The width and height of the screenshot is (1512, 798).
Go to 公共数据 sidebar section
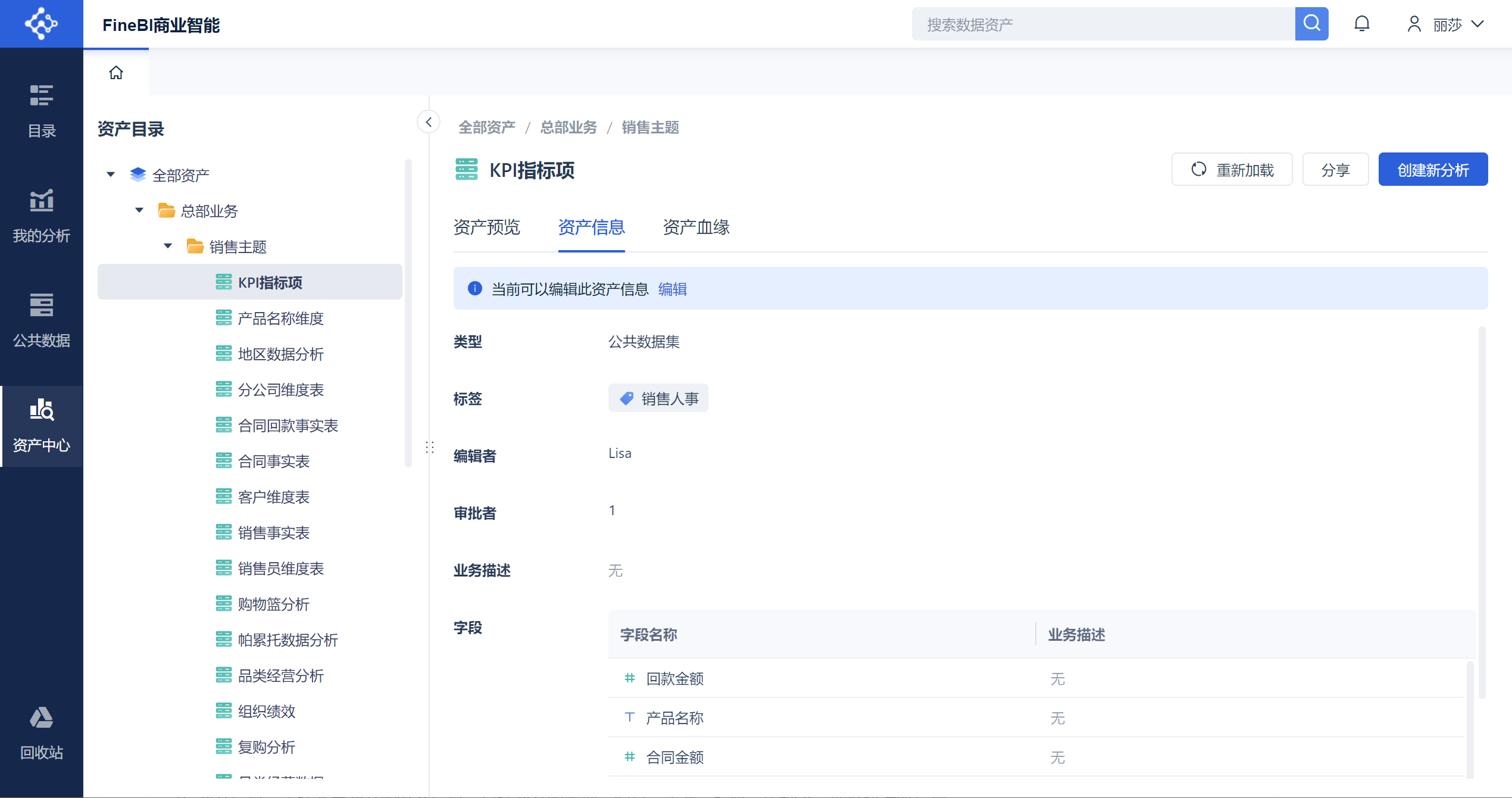point(42,320)
